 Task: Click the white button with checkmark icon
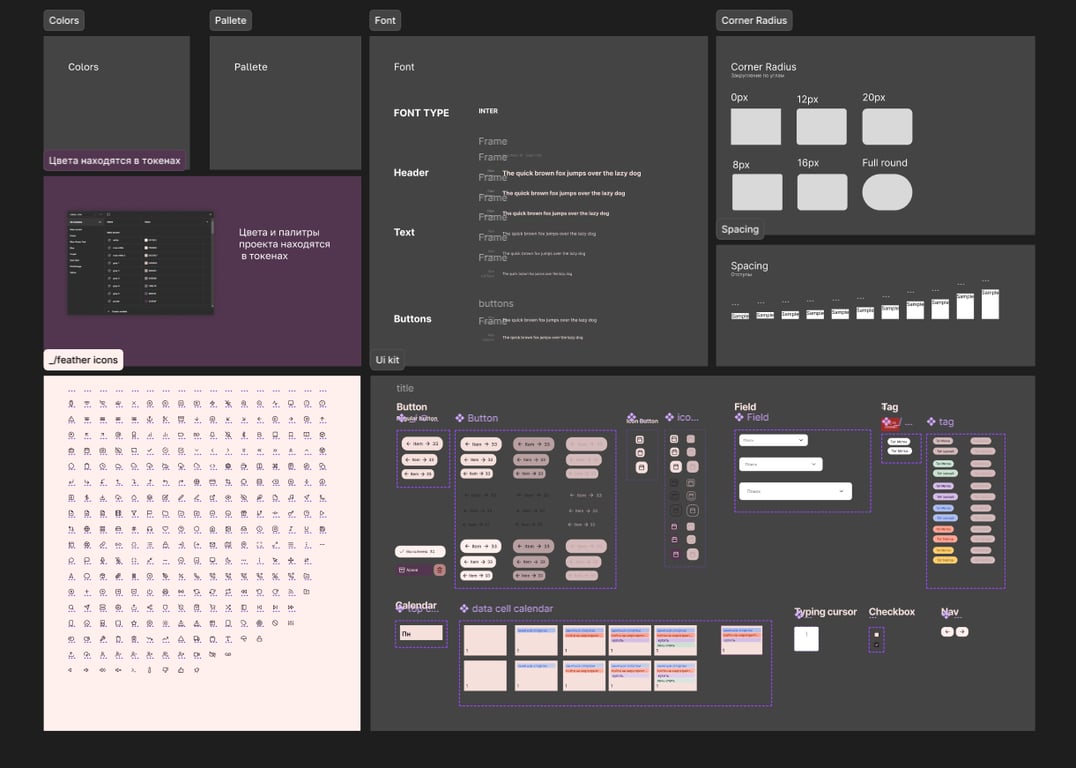click(x=420, y=551)
